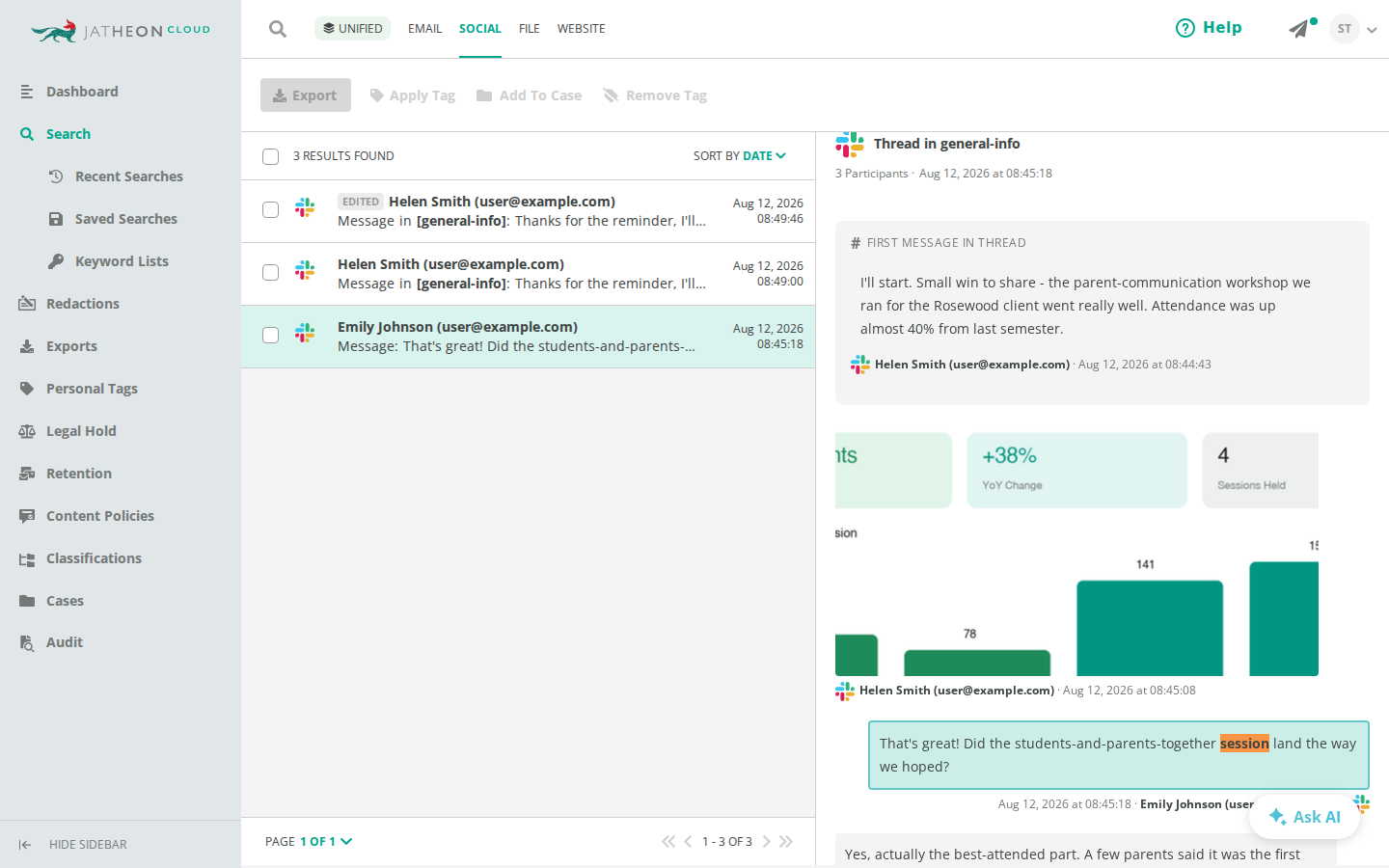Click the highlighted Emily Johnson message bubble

click(1119, 755)
